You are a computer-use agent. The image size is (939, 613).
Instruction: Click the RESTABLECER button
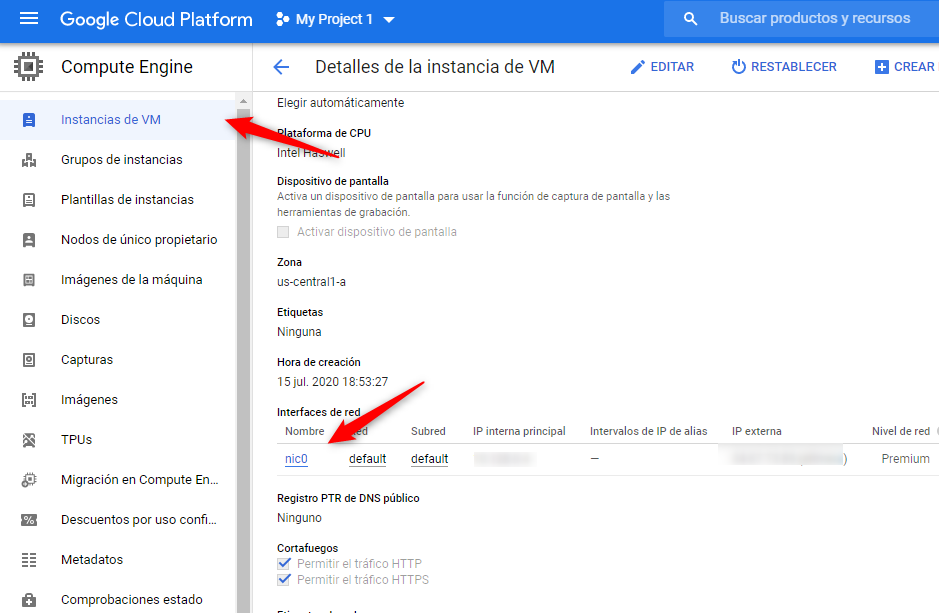(784, 67)
